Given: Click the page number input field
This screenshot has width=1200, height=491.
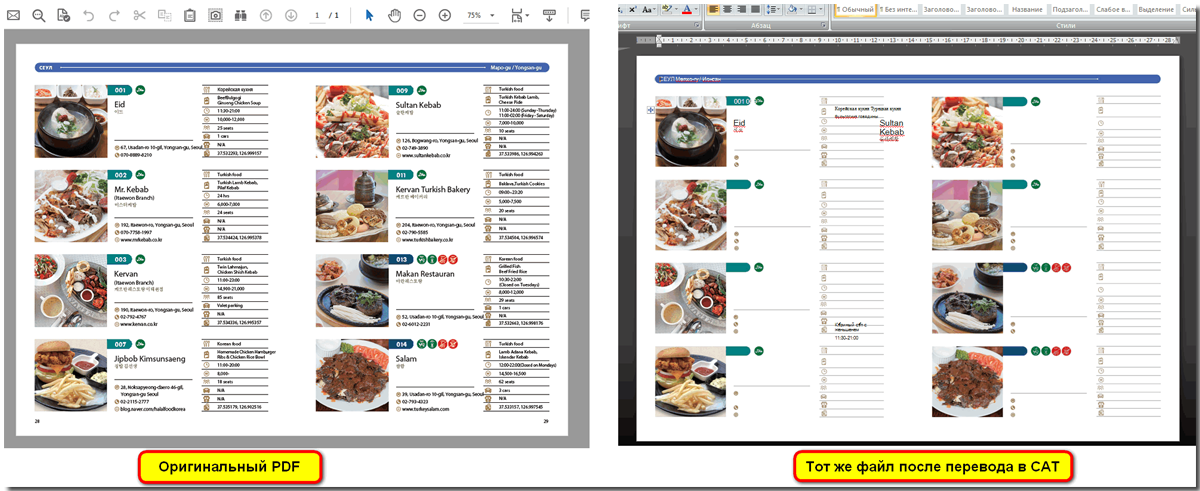Looking at the screenshot, I should point(316,16).
